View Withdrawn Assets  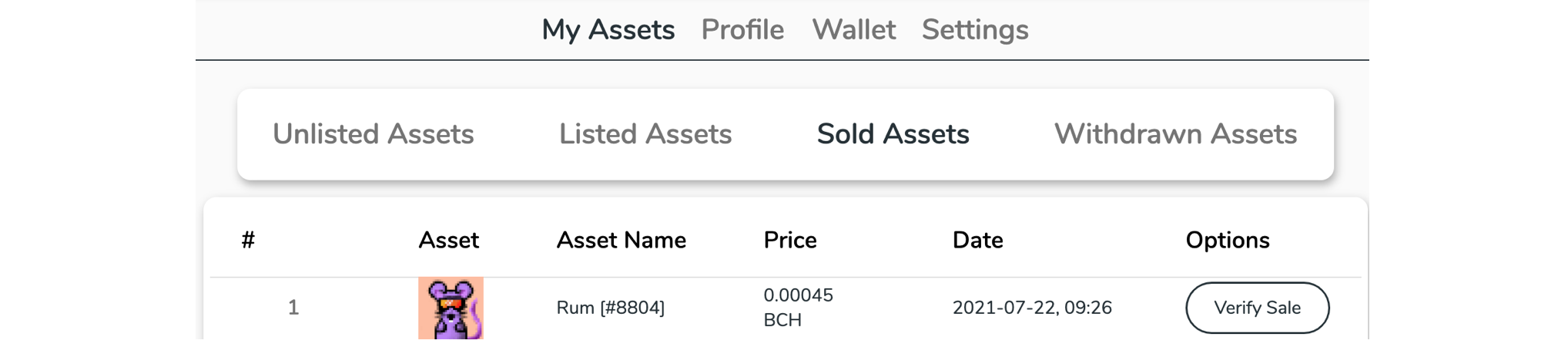[1175, 134]
